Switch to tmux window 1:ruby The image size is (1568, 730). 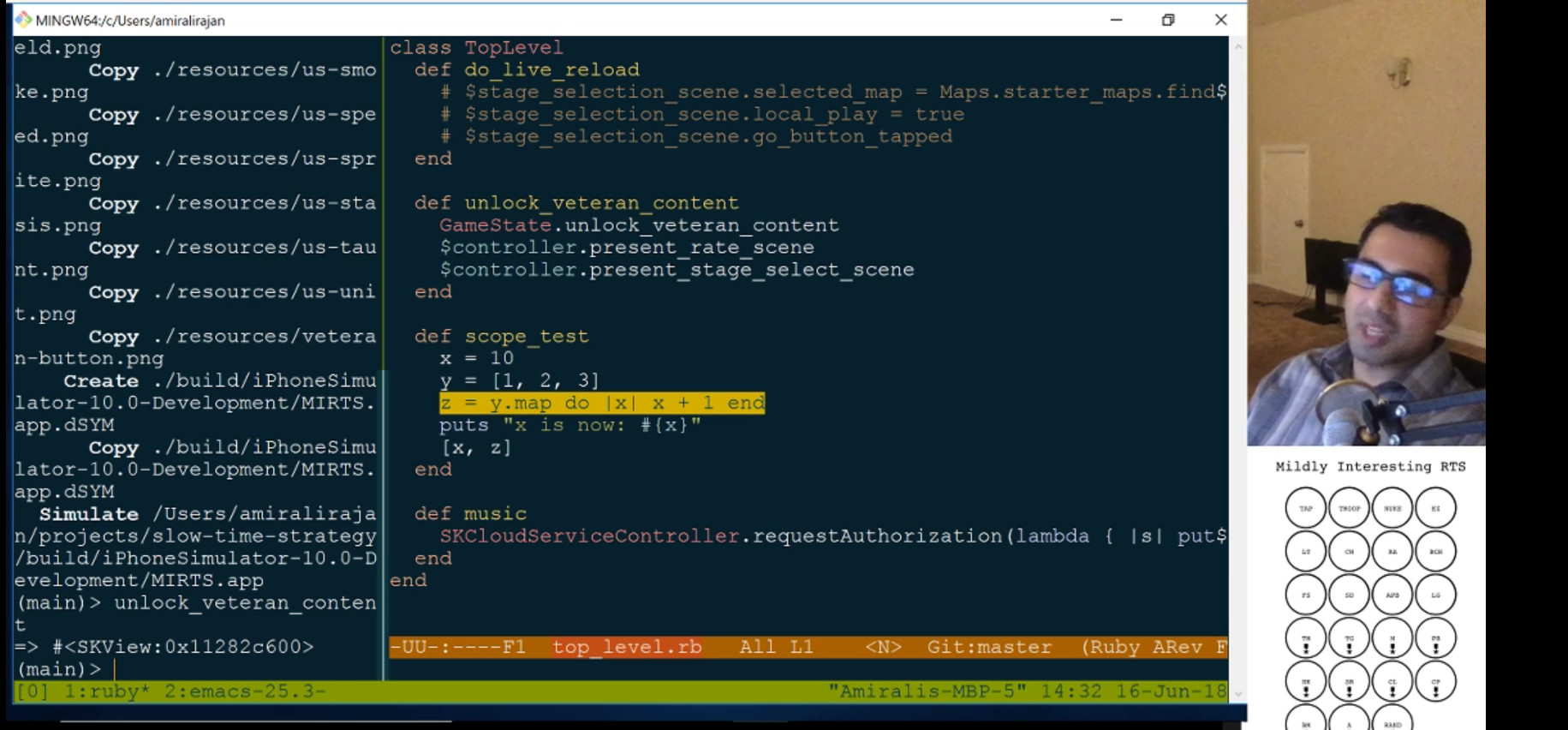[x=107, y=691]
